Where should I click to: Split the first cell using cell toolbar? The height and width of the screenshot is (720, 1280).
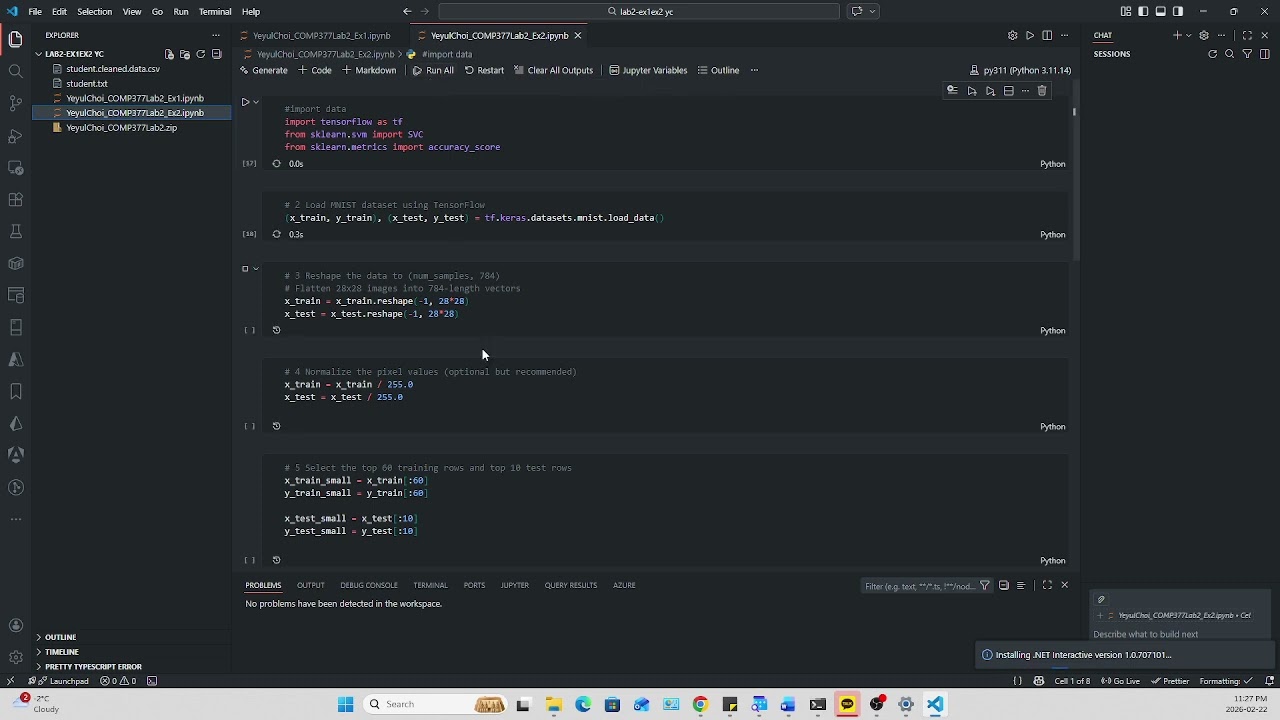click(x=1008, y=91)
